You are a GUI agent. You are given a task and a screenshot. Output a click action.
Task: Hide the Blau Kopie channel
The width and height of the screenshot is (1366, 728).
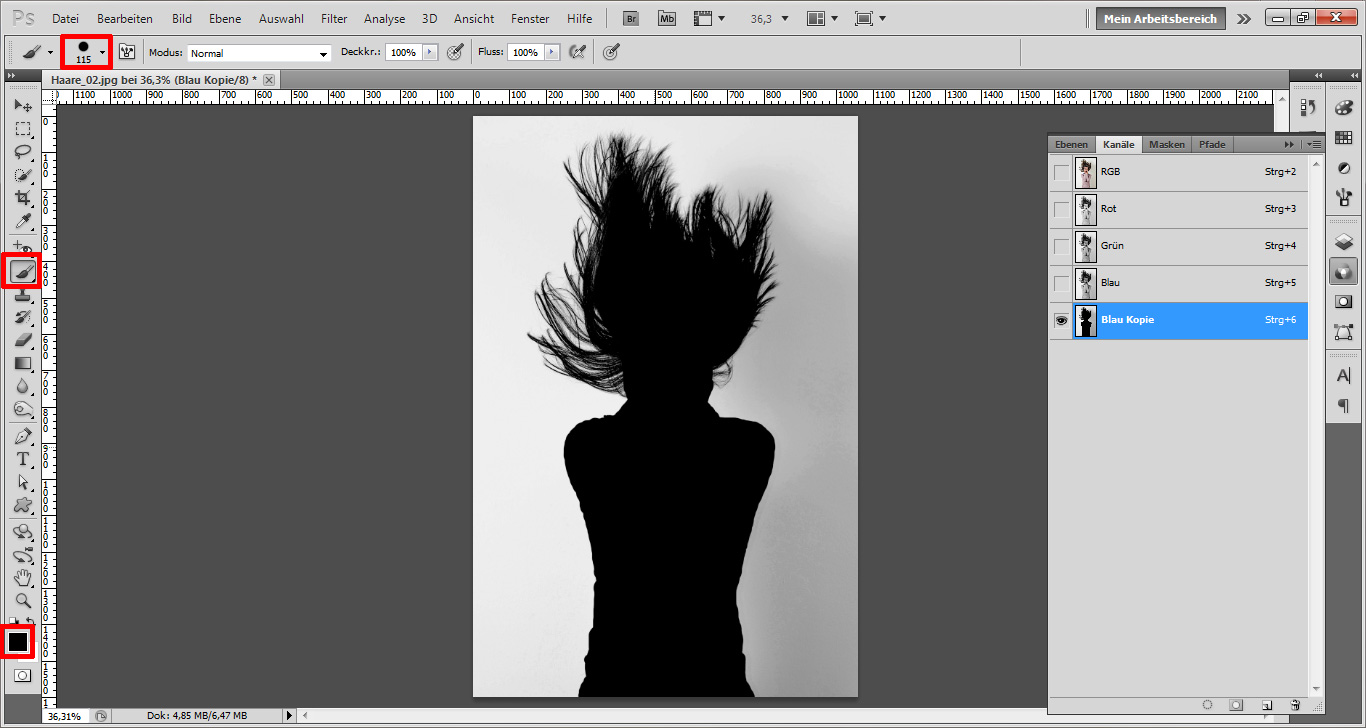pos(1061,320)
